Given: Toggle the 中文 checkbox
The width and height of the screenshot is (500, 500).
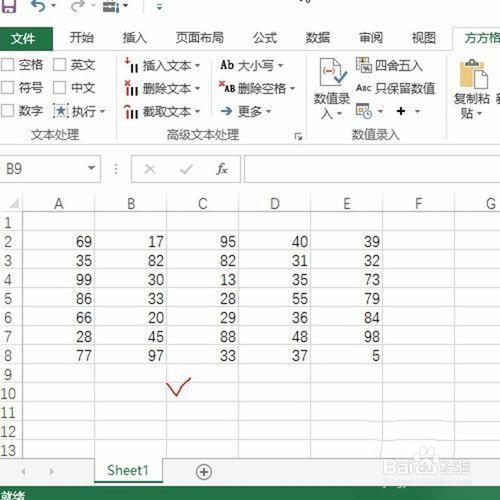Looking at the screenshot, I should pos(60,88).
